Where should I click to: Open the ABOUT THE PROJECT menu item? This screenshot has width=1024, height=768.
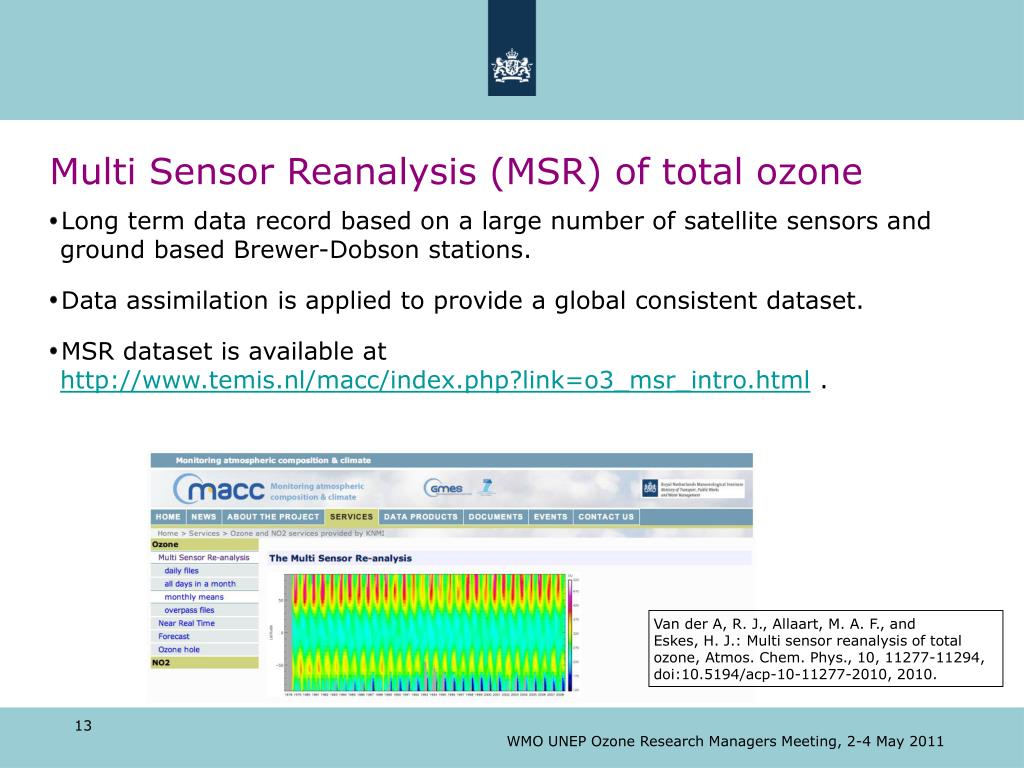click(x=273, y=517)
